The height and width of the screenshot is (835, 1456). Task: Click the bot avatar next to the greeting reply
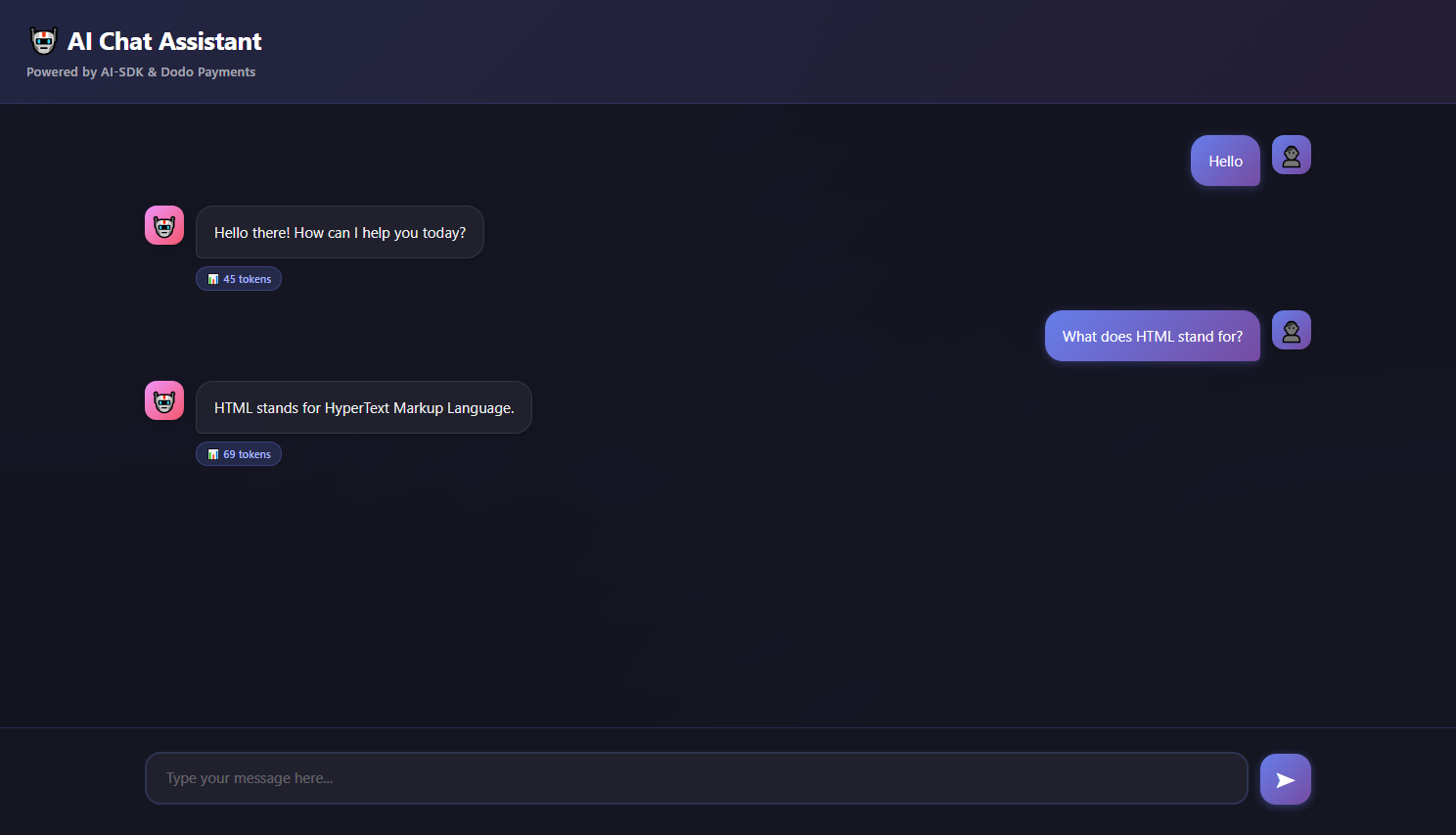pyautogui.click(x=163, y=224)
